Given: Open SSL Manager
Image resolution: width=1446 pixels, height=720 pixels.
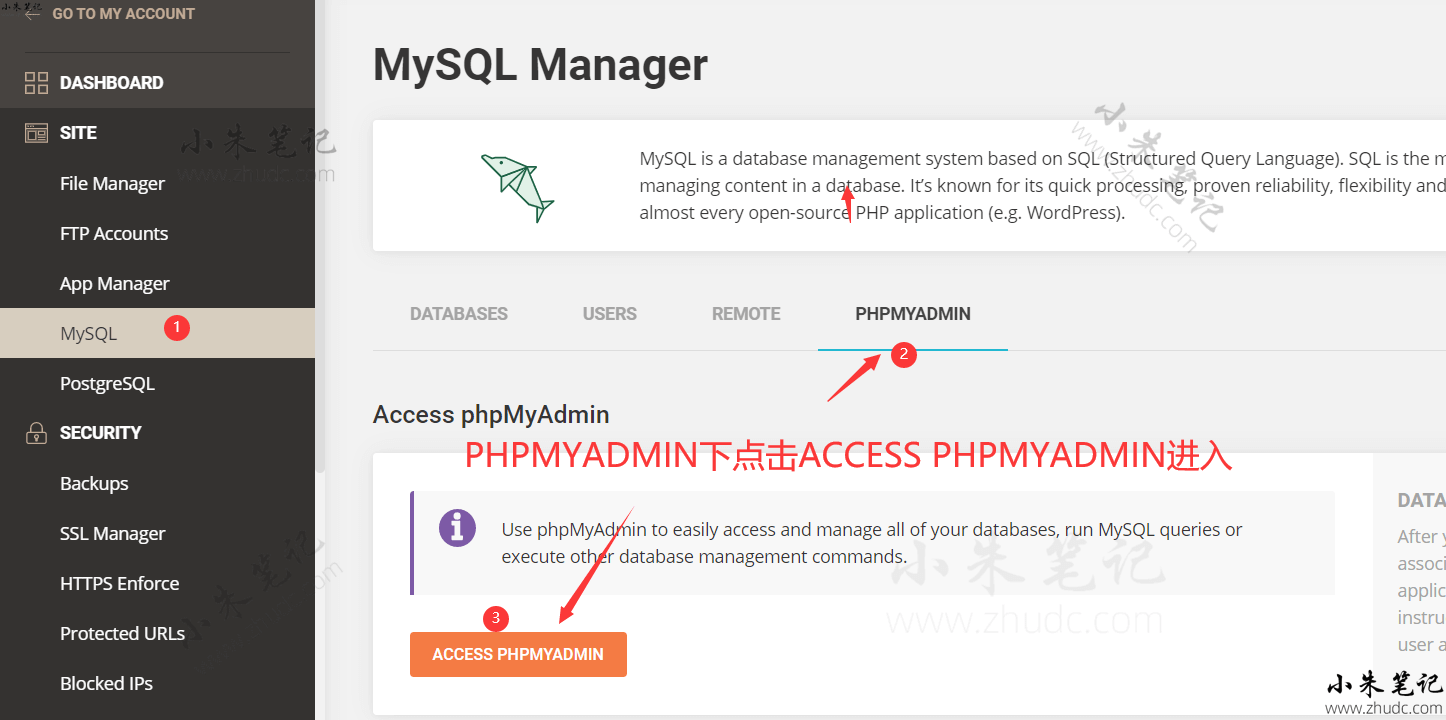Looking at the screenshot, I should pyautogui.click(x=112, y=534).
